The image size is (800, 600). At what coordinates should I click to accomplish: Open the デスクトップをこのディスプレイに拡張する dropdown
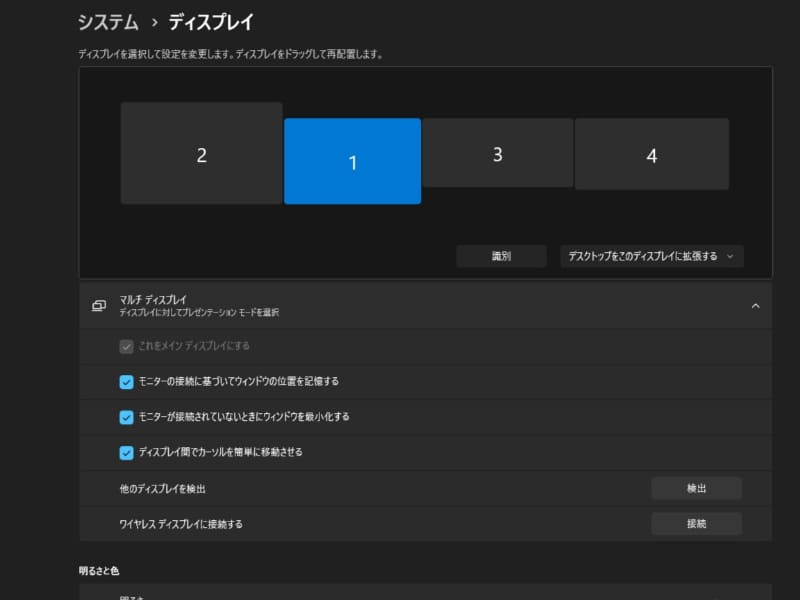pos(652,256)
